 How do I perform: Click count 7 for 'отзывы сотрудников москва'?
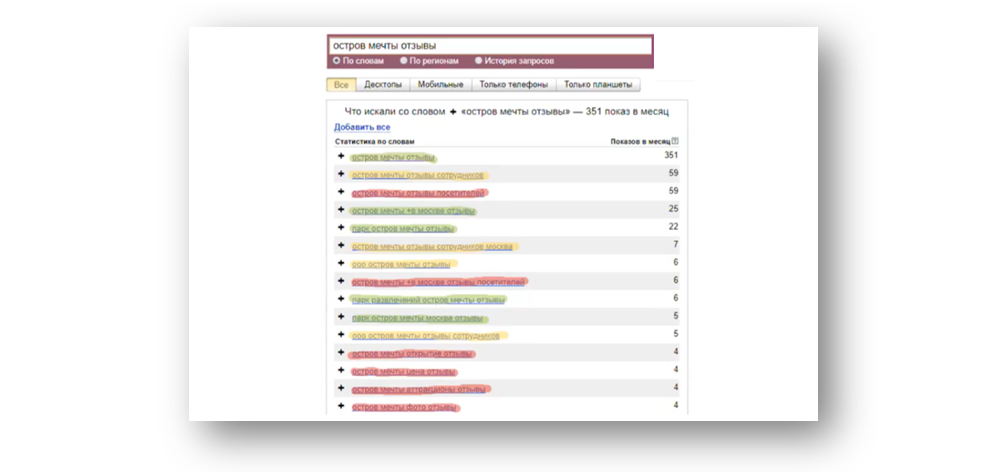point(676,245)
